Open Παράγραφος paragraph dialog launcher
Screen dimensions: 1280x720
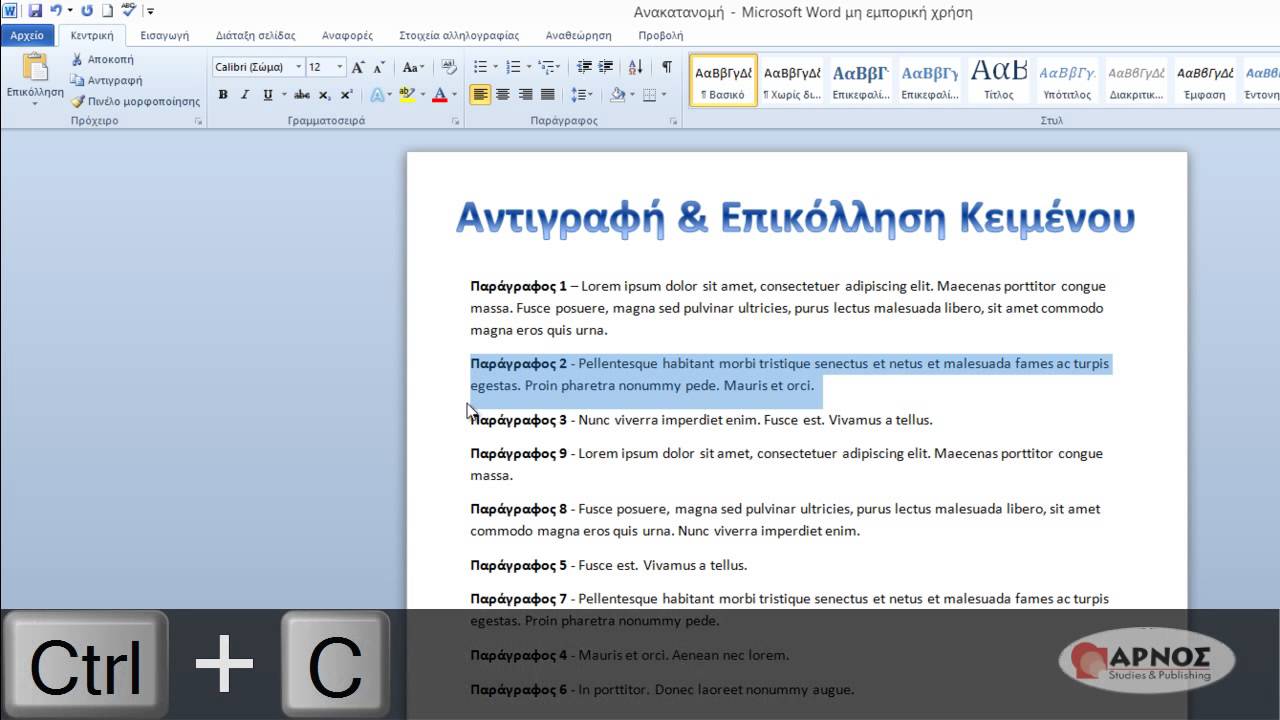coord(673,121)
